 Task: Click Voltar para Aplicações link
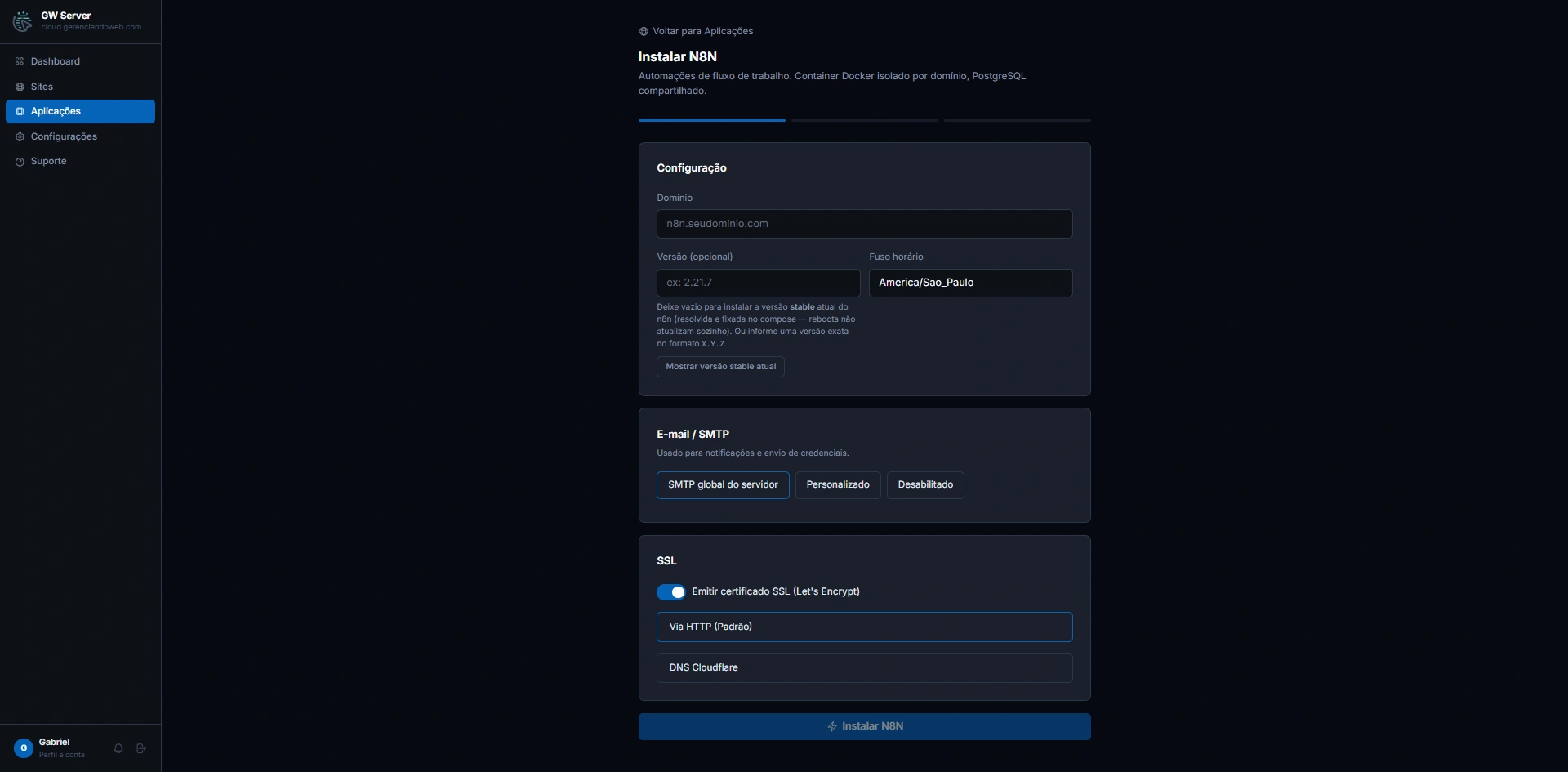click(x=696, y=31)
